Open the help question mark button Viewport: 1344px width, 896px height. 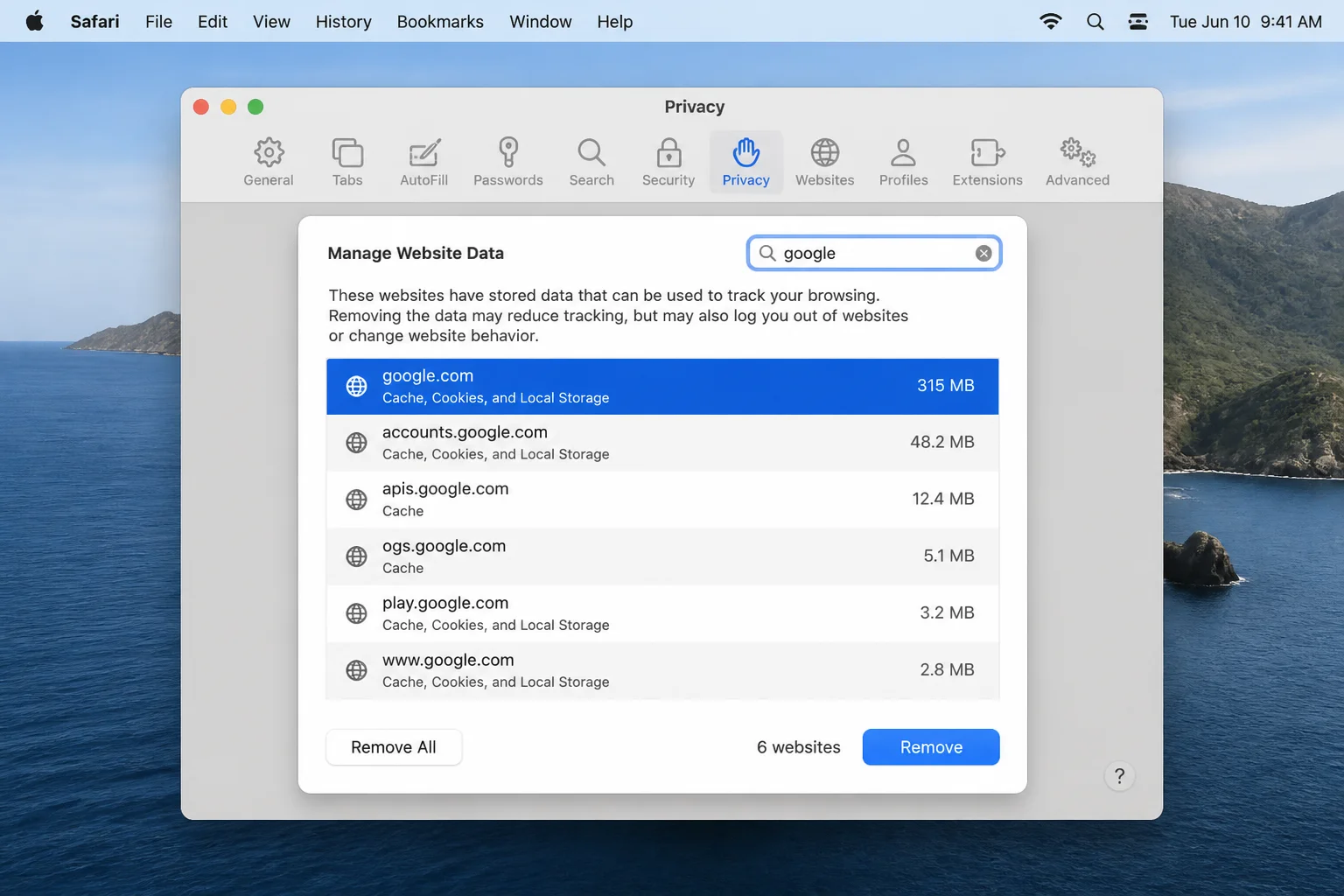[1119, 776]
